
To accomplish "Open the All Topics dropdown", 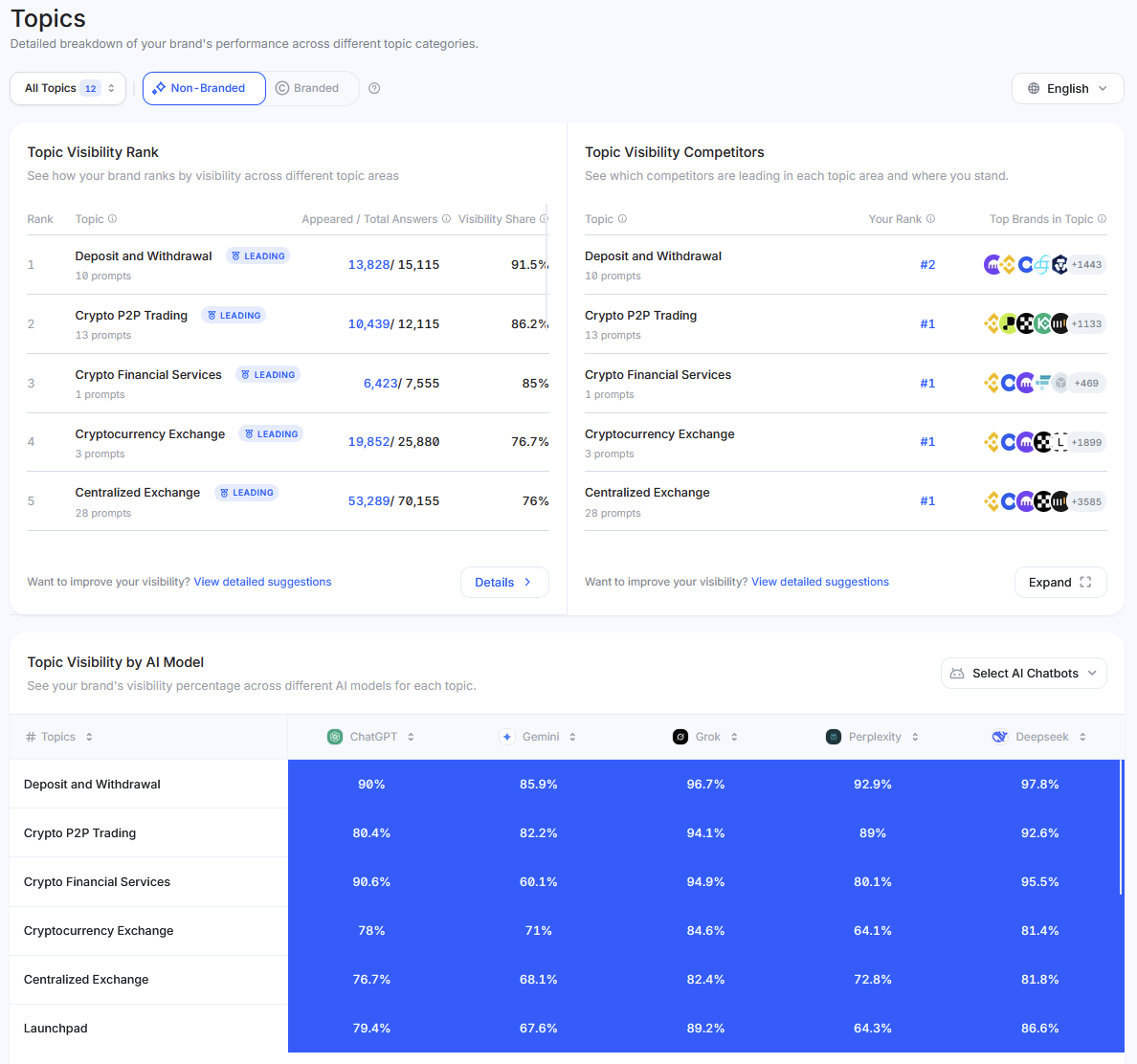I will [67, 88].
